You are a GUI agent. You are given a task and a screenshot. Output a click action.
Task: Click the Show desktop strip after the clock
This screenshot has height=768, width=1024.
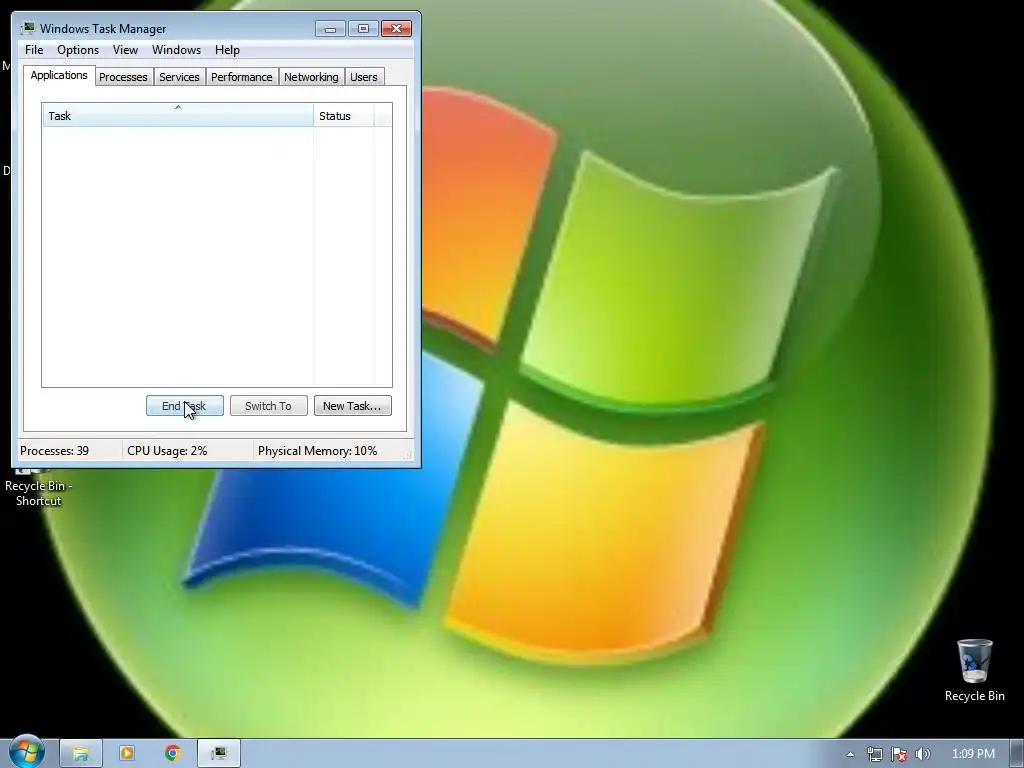coord(1017,754)
